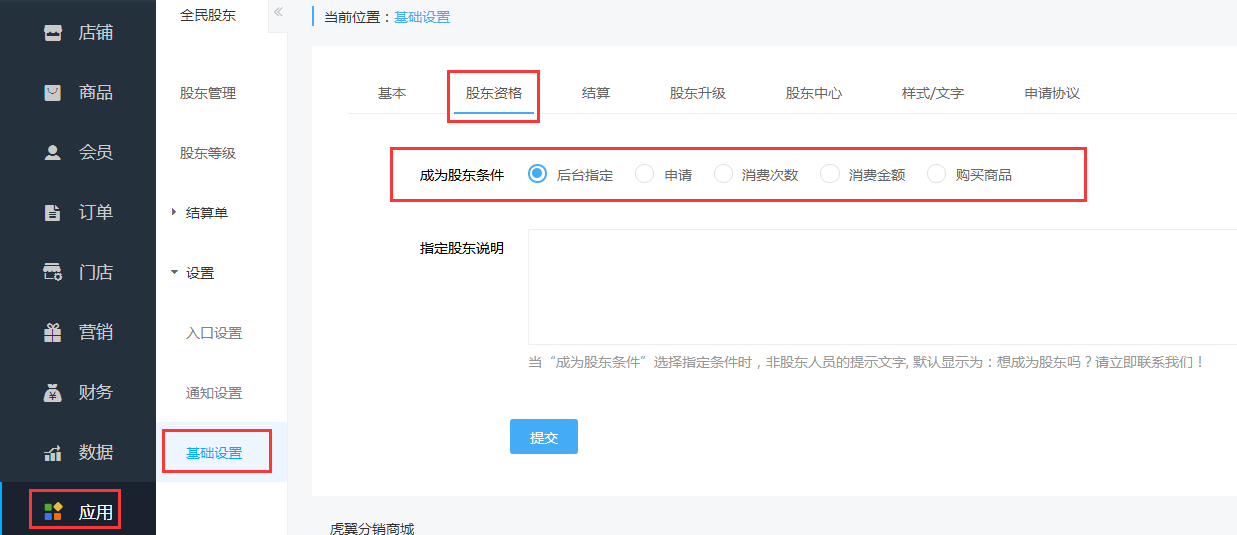The width and height of the screenshot is (1237, 535).
Task: Select the 申请 radio option
Action: coord(645,174)
